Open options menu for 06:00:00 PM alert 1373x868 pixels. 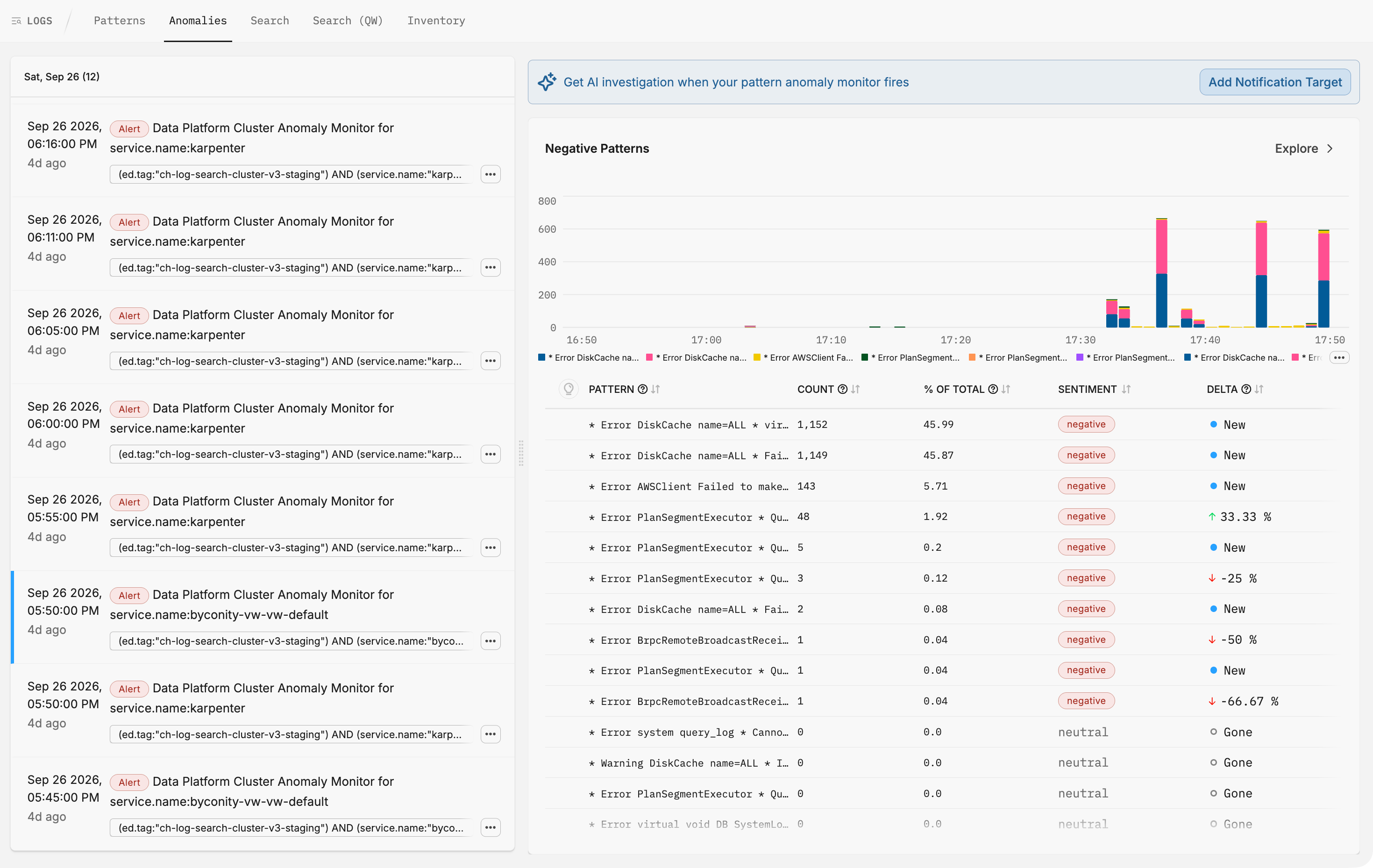(x=491, y=455)
